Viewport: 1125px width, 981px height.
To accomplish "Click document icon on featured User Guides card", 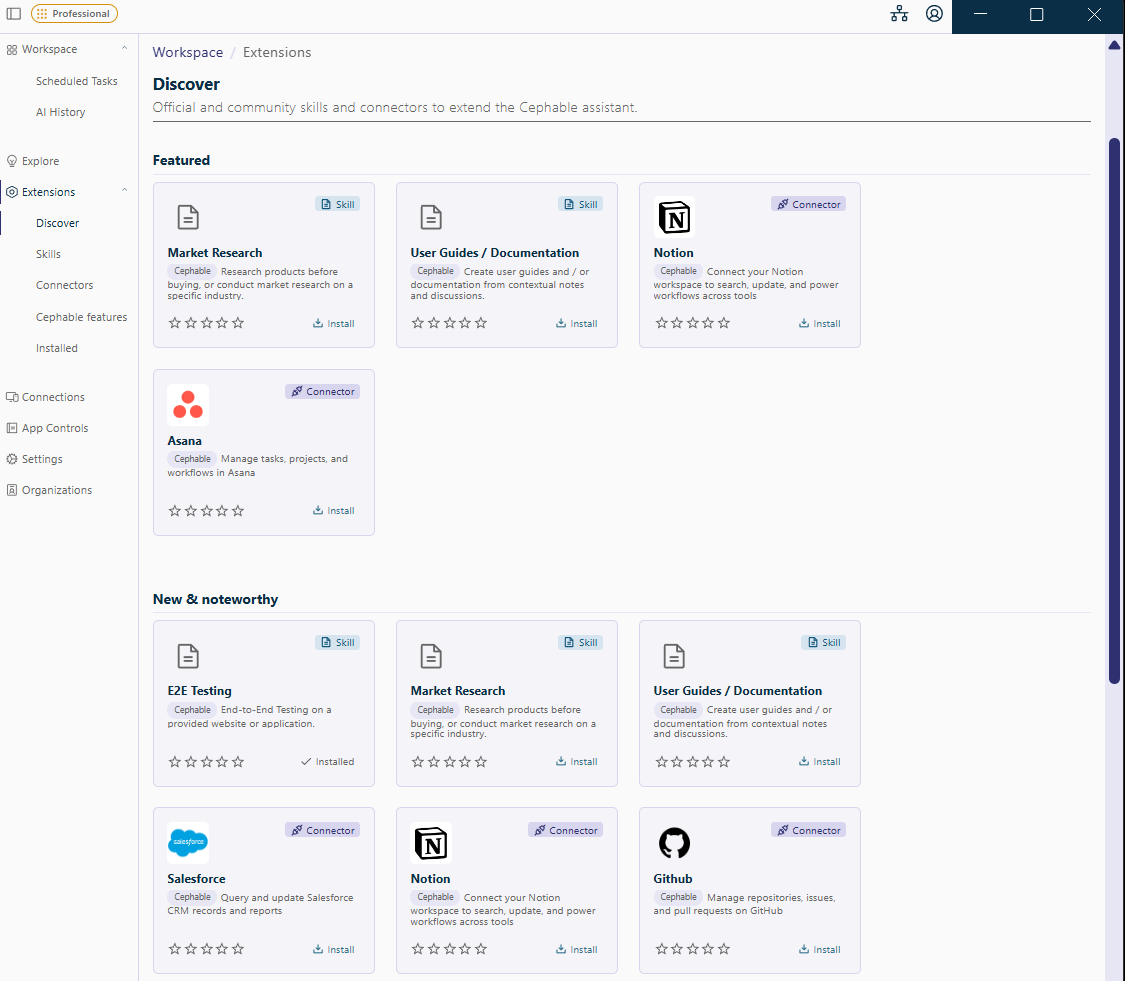I will [431, 217].
